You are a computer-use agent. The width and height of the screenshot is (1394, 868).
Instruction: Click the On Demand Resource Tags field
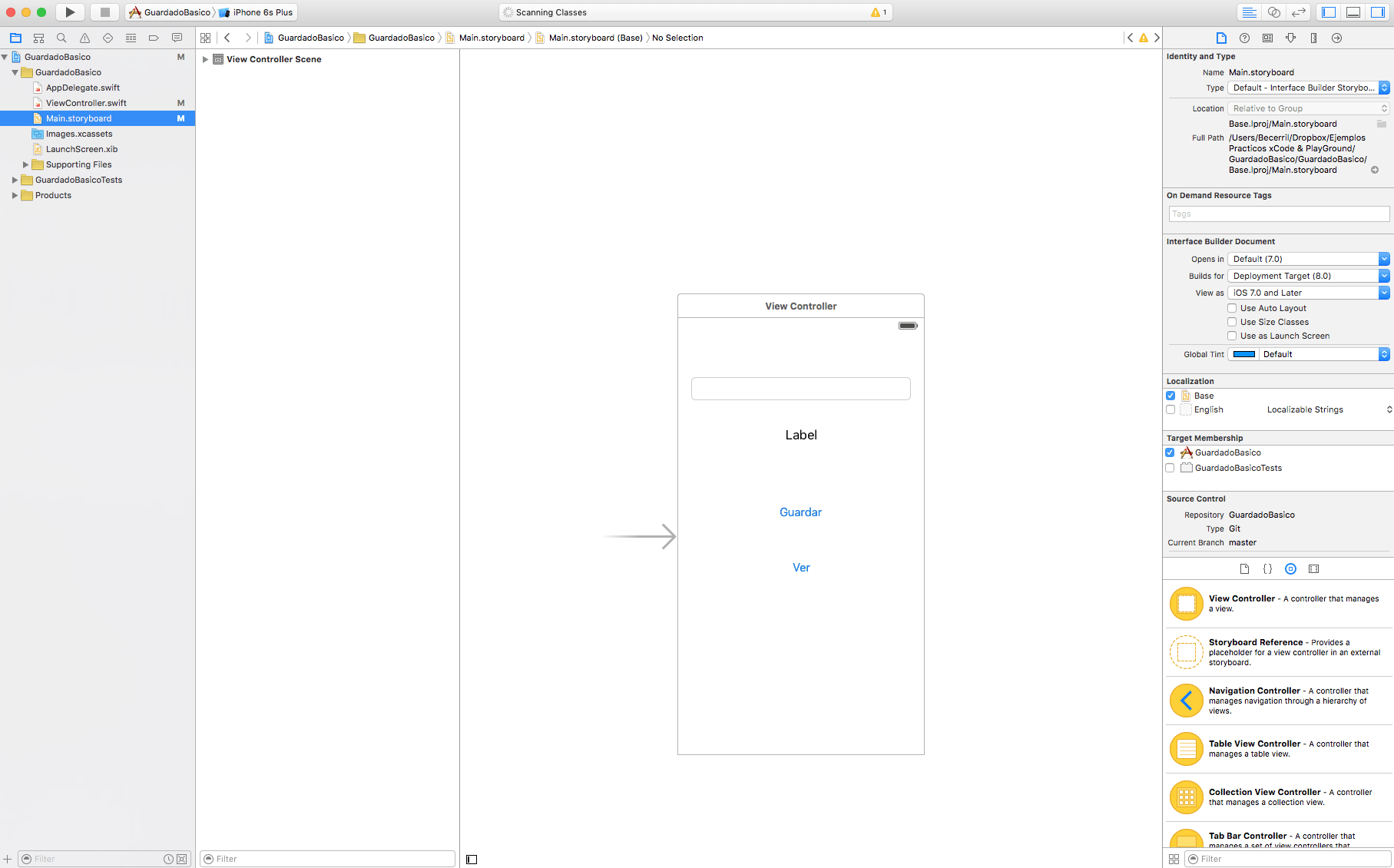(x=1279, y=214)
